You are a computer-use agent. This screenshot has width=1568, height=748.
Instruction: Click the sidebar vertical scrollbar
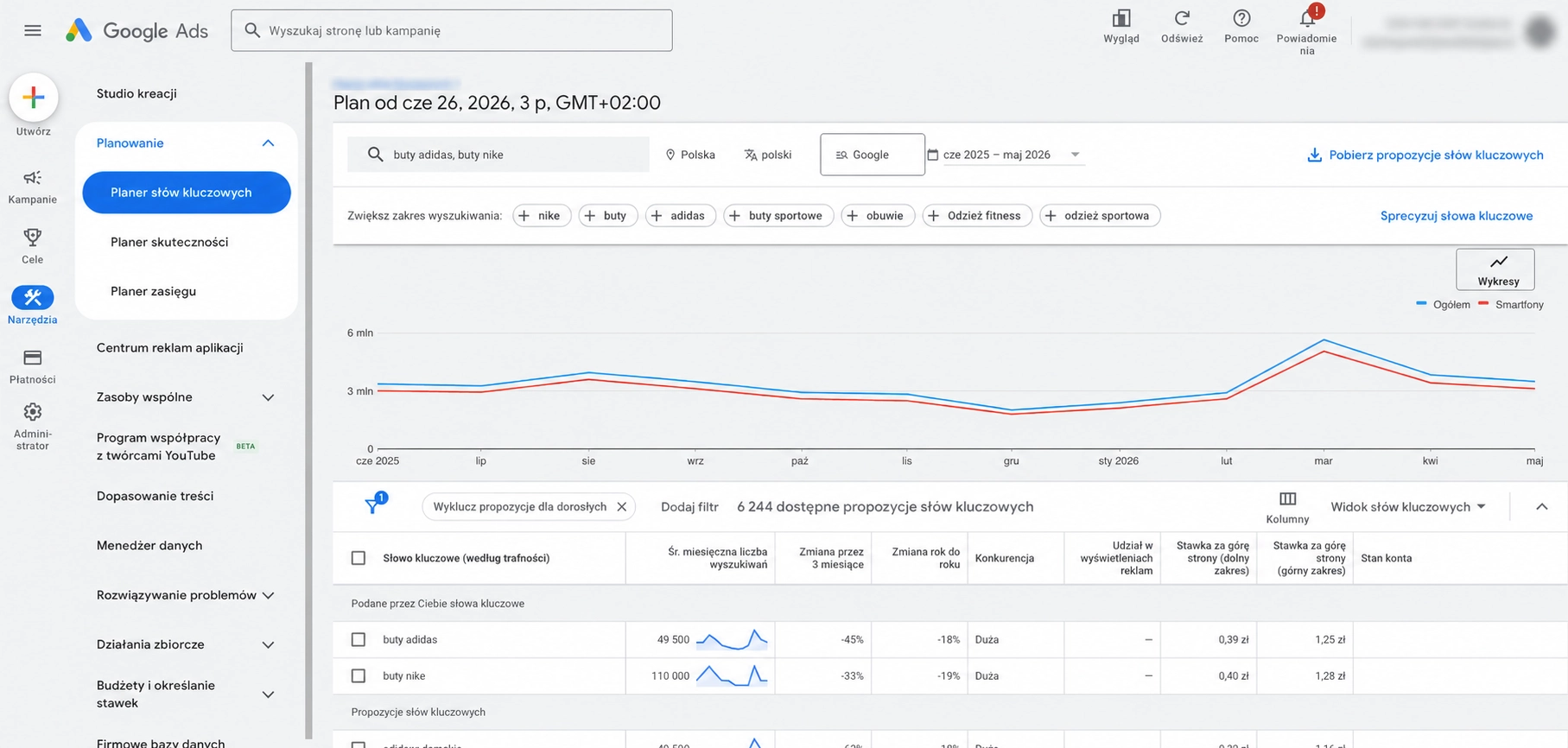click(x=308, y=402)
